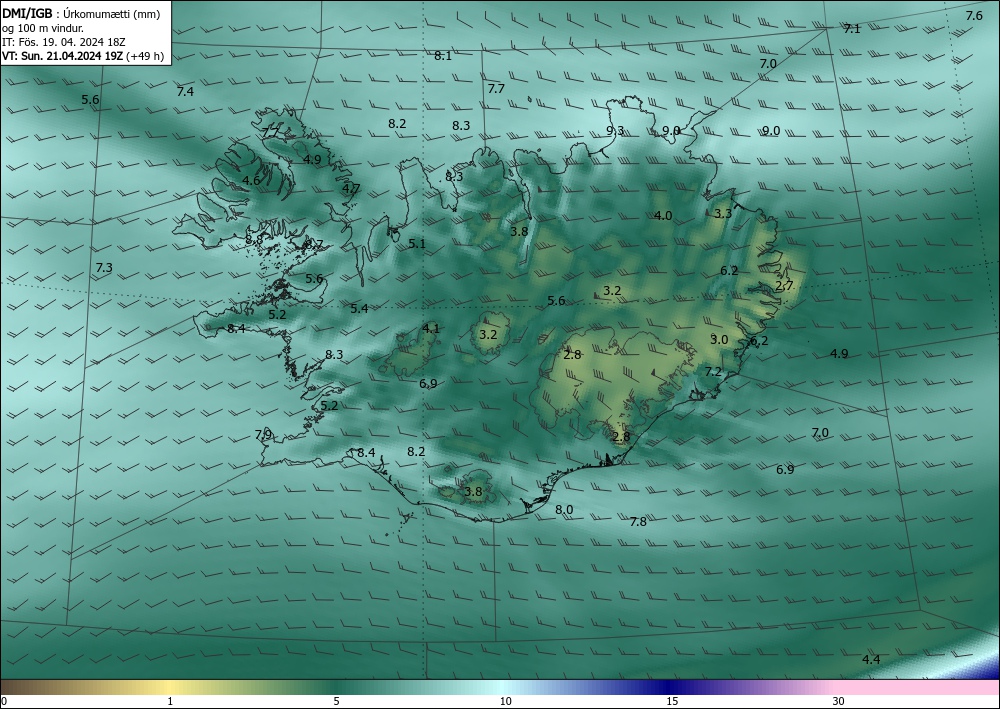This screenshot has width=1000, height=709.
Task: Click the map value 7.9
Action: point(263,435)
